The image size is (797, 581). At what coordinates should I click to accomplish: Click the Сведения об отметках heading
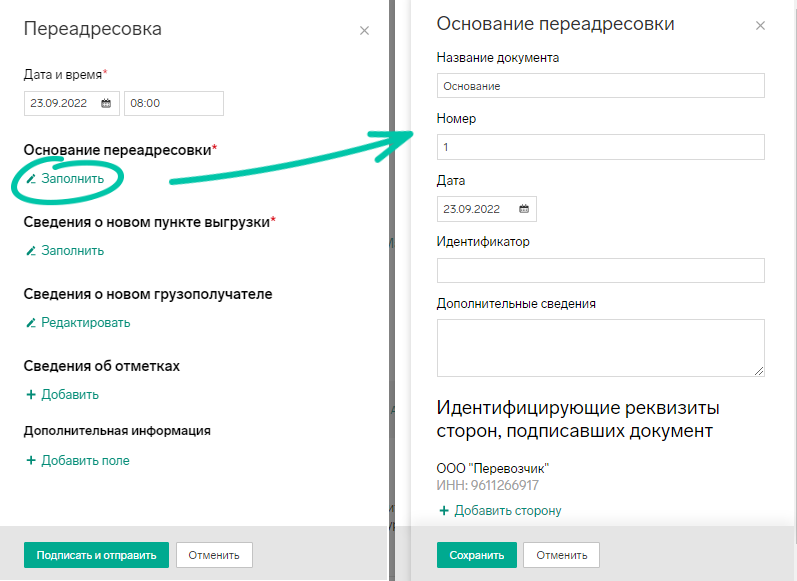[x=102, y=366]
